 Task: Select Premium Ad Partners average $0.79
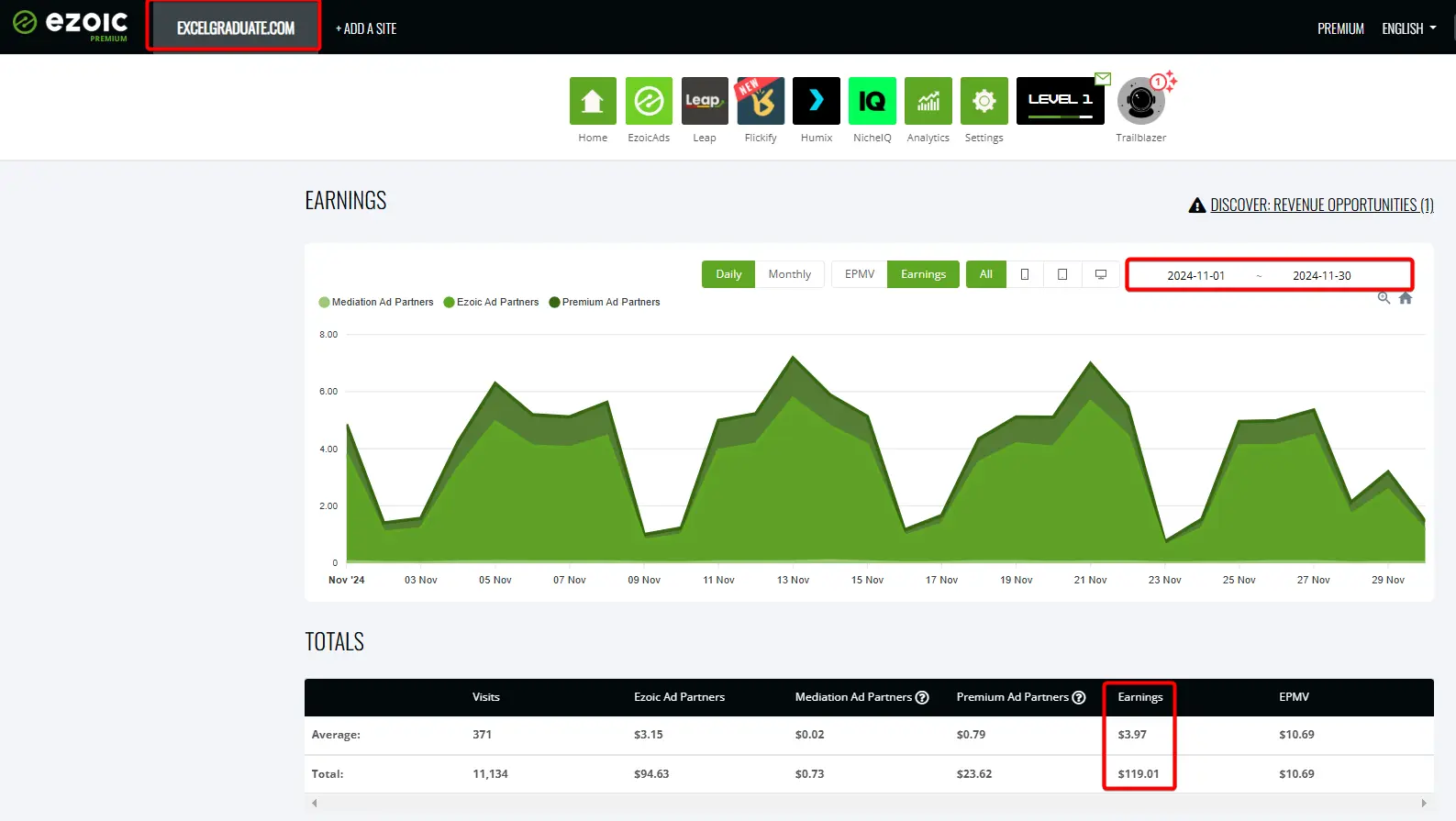coord(971,735)
